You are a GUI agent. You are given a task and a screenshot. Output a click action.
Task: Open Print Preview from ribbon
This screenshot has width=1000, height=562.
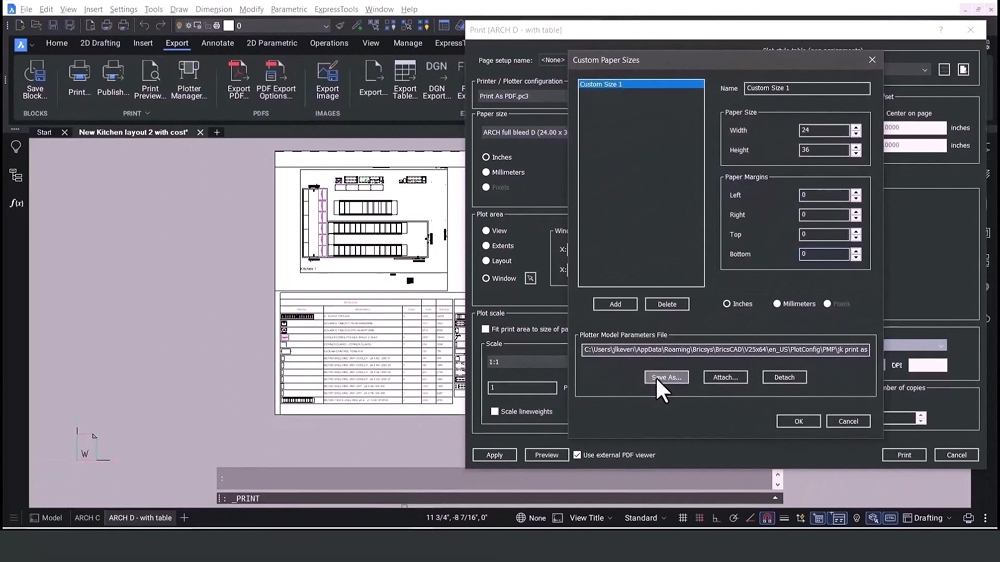click(x=150, y=80)
